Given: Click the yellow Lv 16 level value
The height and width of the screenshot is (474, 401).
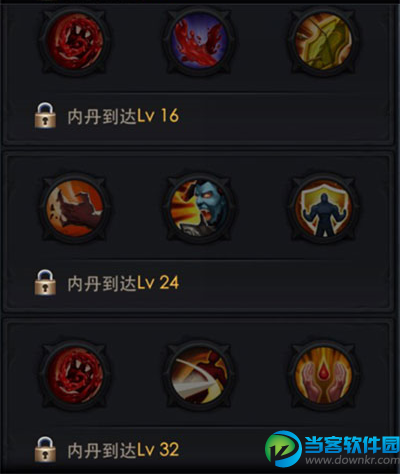Looking at the screenshot, I should click(158, 116).
